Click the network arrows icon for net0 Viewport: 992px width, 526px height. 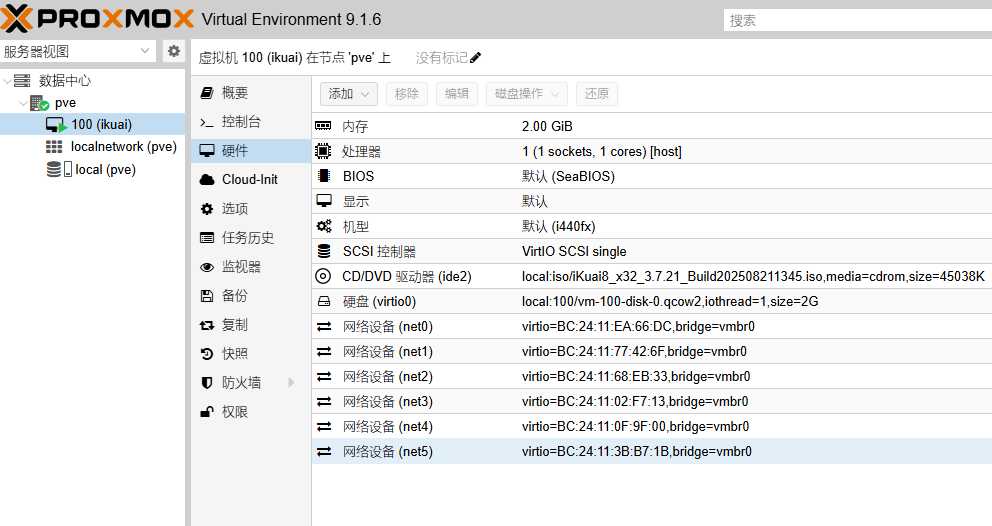coord(324,327)
